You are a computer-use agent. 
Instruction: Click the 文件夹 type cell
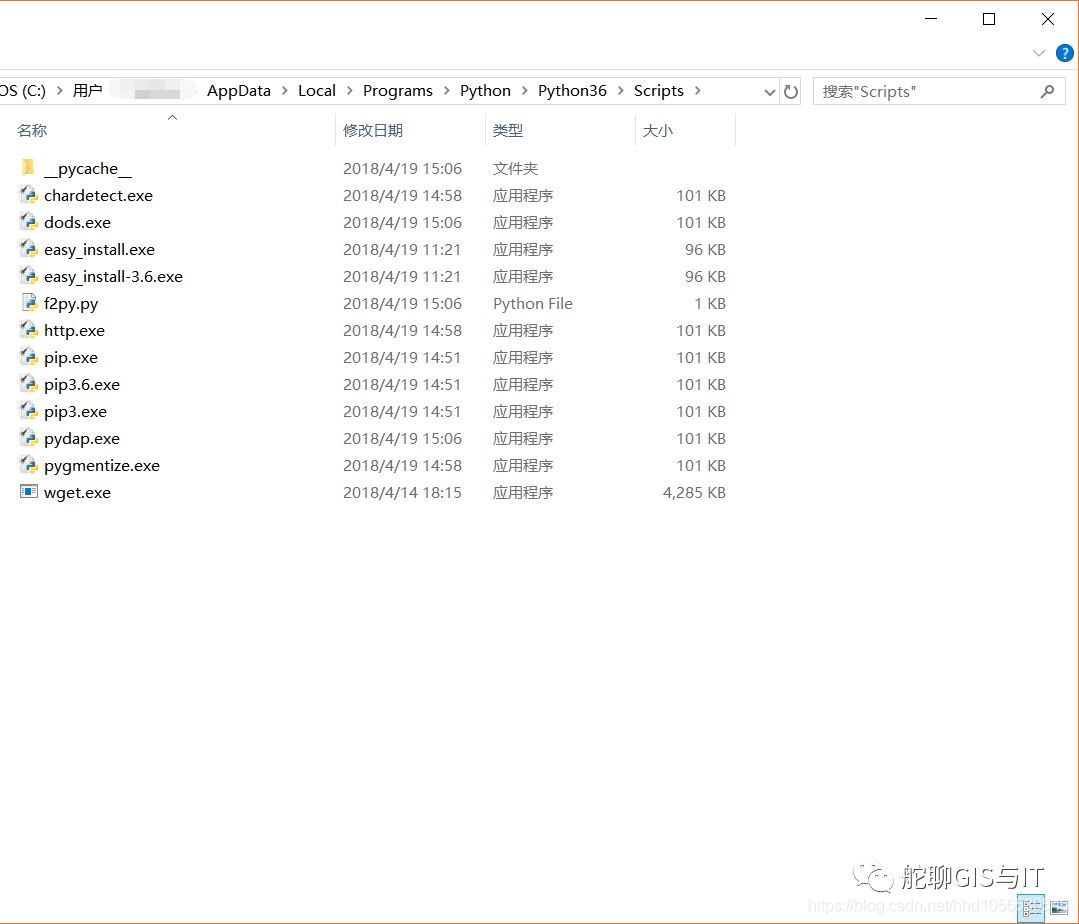coord(515,169)
